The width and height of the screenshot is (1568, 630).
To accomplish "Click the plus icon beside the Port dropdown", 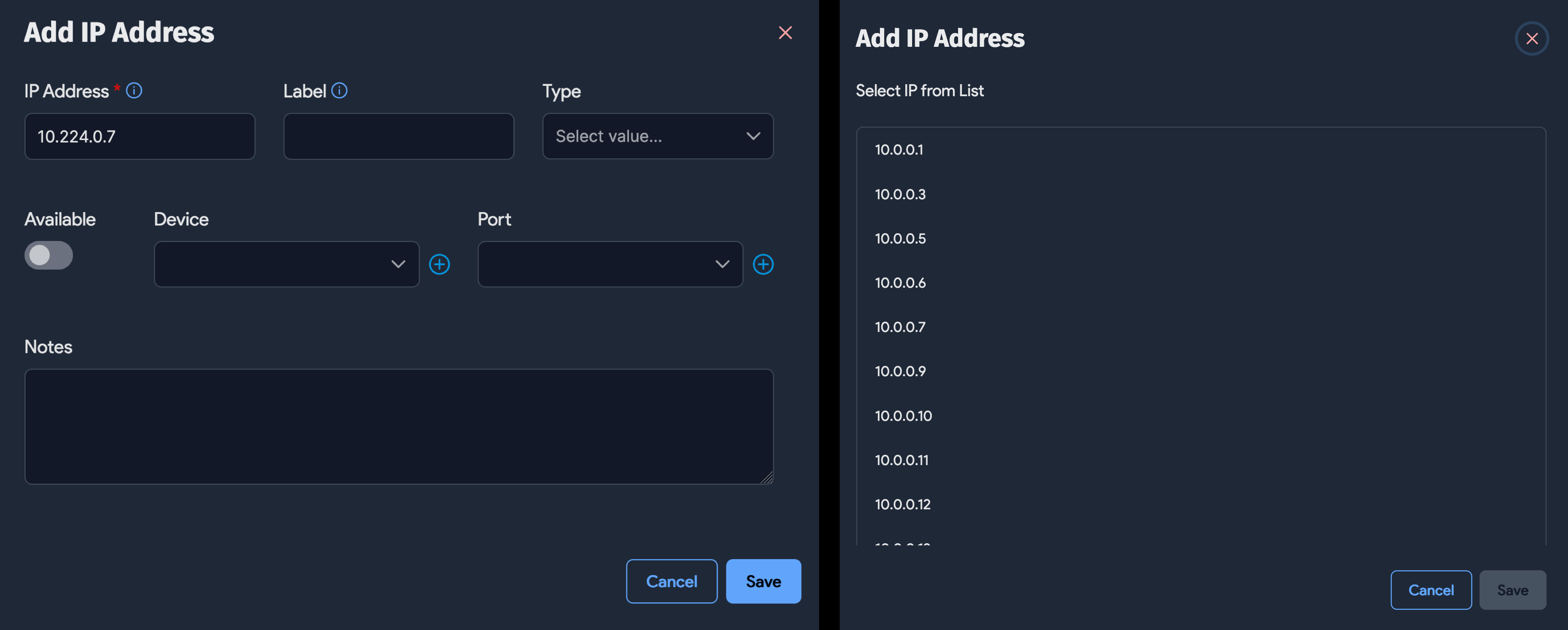I will [x=763, y=264].
